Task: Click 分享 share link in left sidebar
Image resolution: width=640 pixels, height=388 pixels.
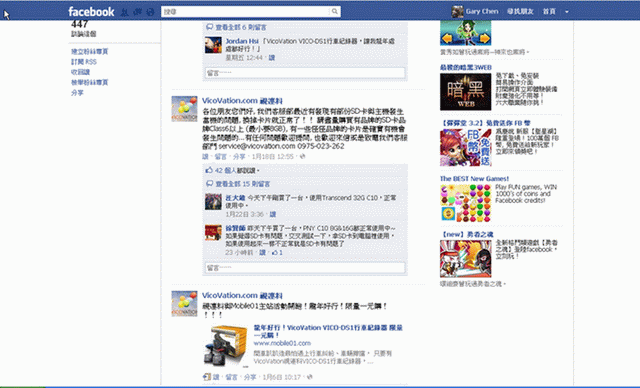Action: [x=77, y=93]
